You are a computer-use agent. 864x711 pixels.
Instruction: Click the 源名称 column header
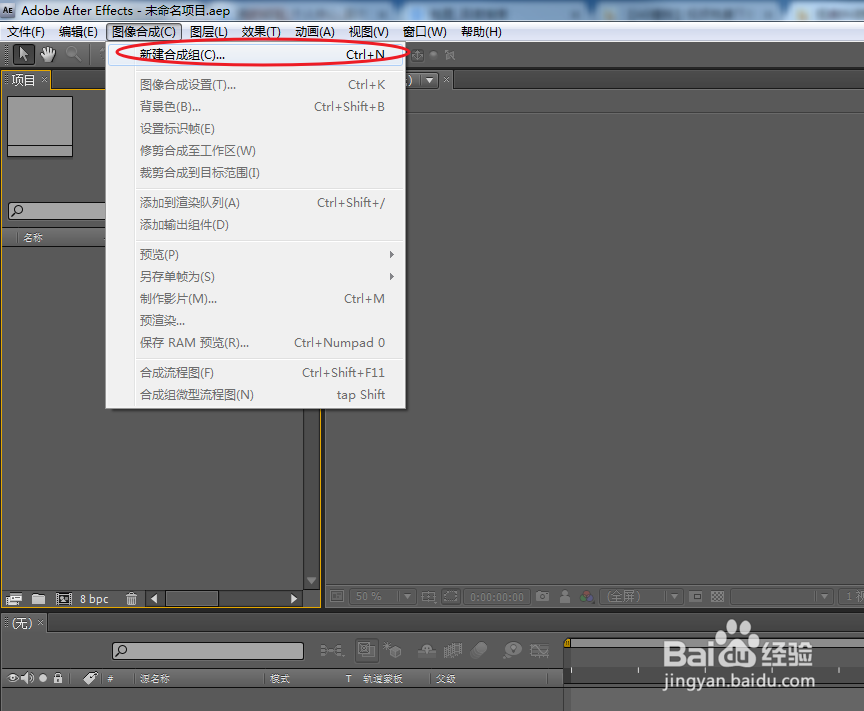click(x=155, y=678)
